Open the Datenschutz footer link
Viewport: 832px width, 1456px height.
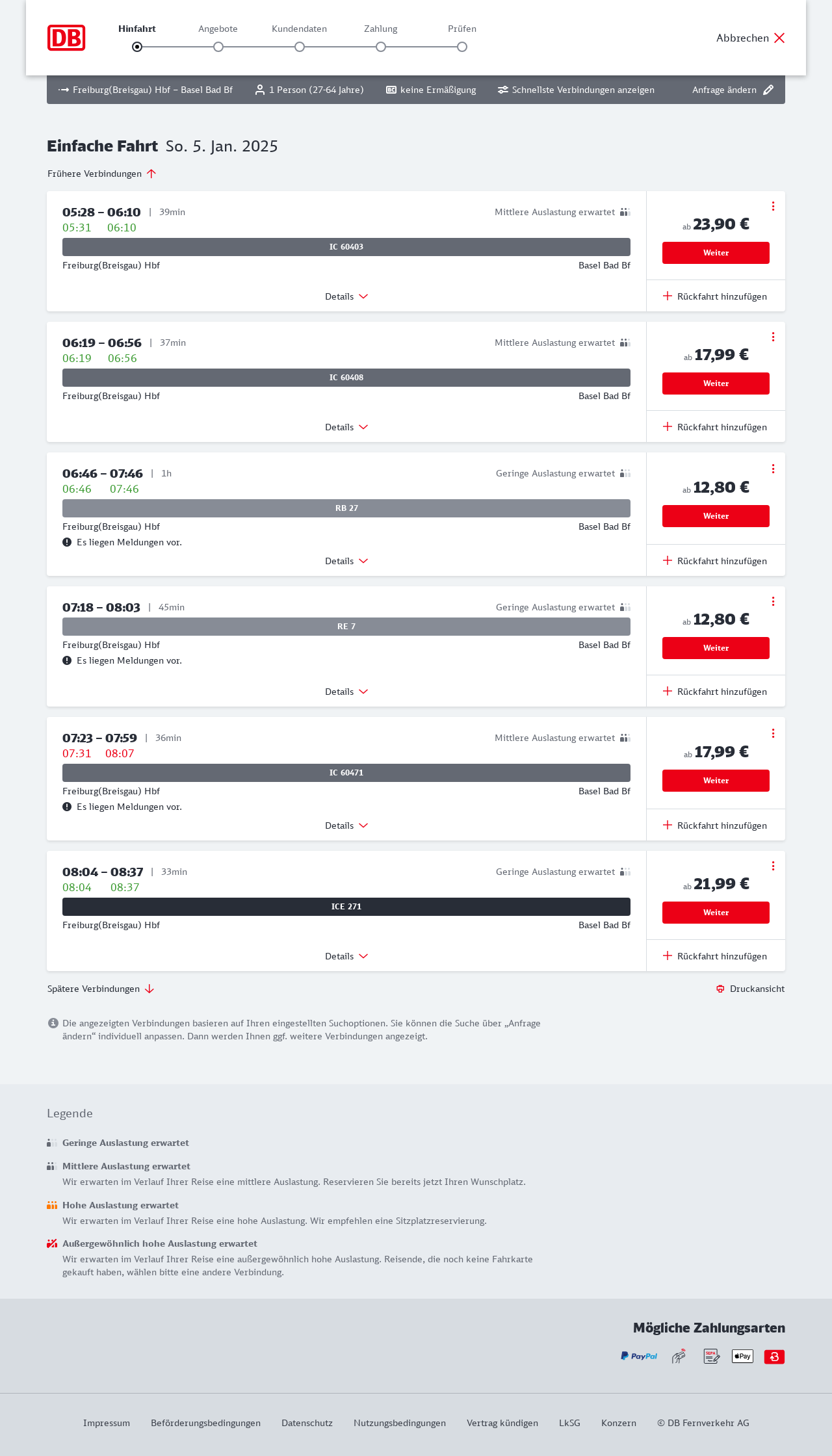pos(307,1423)
